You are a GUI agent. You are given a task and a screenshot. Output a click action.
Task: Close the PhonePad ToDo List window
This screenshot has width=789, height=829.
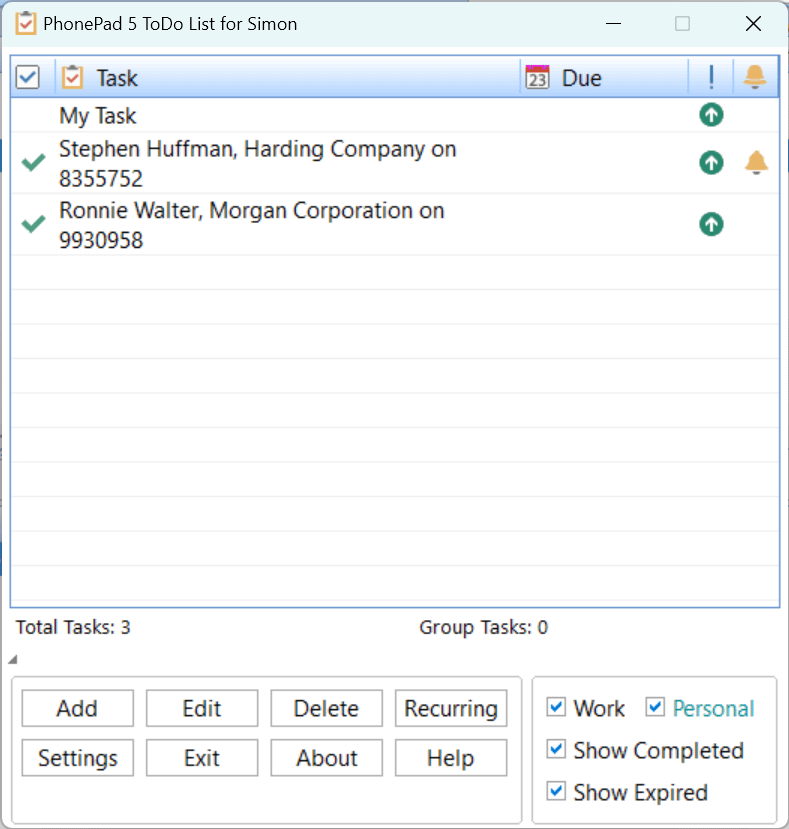coord(753,24)
